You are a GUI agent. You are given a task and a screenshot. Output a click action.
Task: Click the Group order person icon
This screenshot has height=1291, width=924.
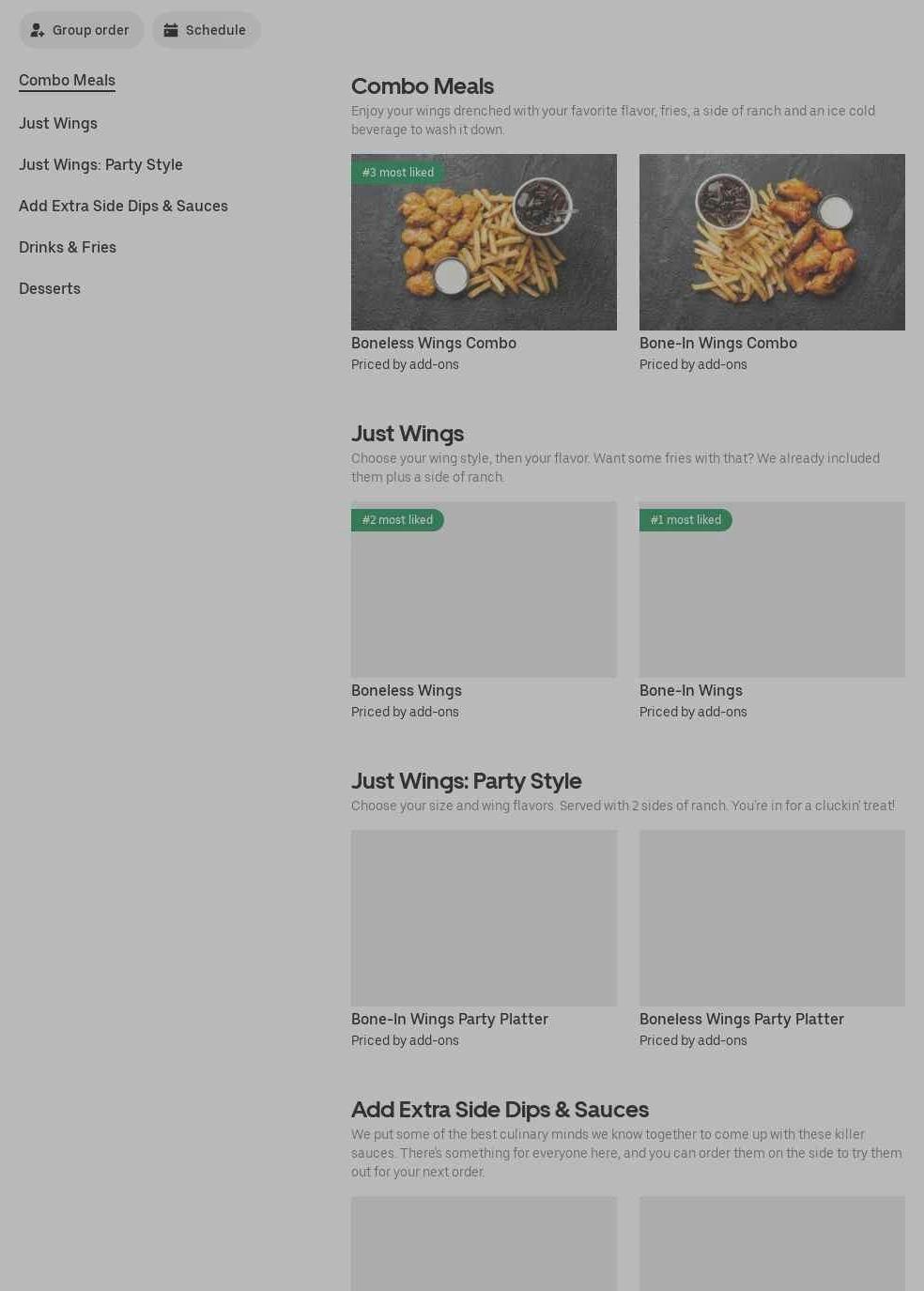tap(38, 30)
